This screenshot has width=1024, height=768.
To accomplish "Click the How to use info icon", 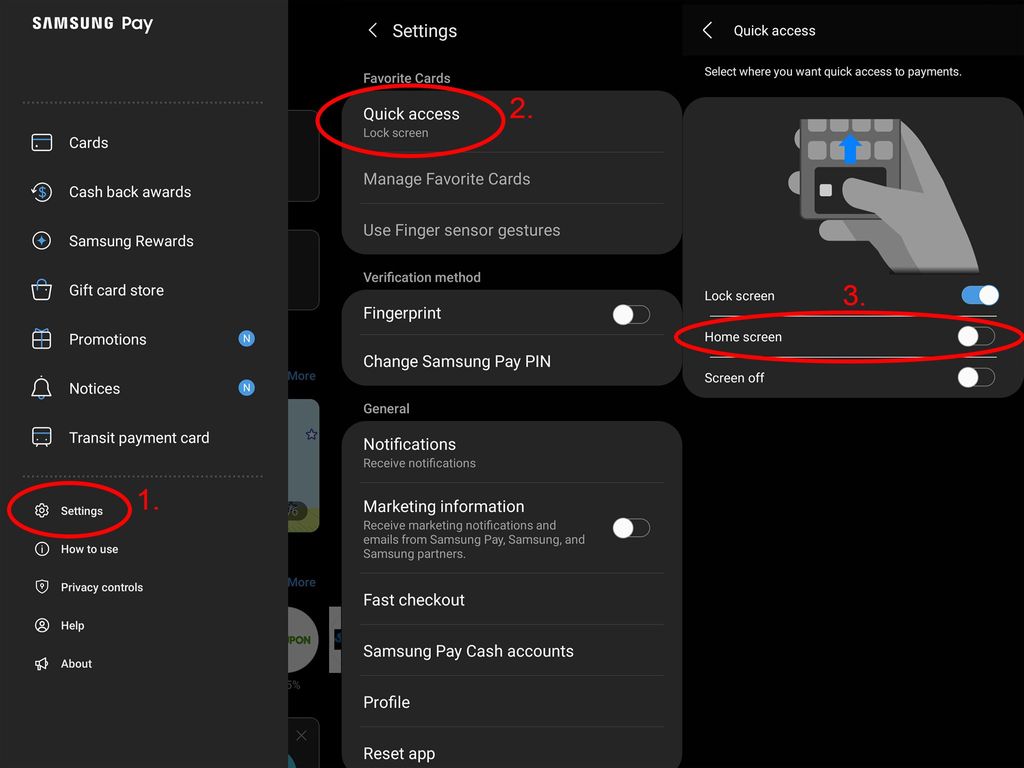I will [41, 548].
